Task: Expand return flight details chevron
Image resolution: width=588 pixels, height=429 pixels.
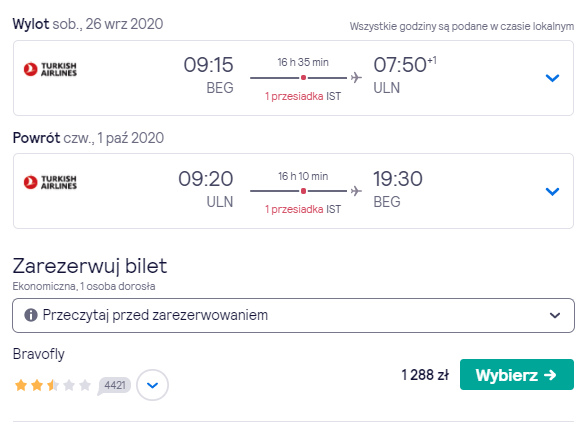Action: point(552,191)
